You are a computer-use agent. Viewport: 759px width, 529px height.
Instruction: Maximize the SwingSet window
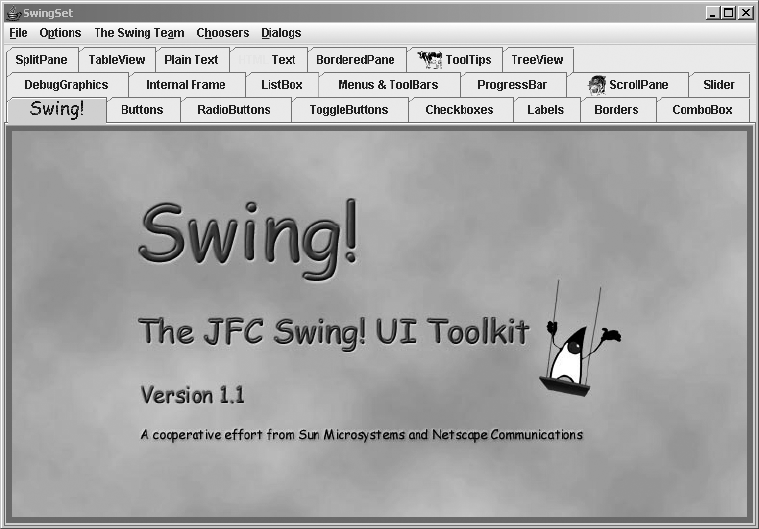coord(728,13)
